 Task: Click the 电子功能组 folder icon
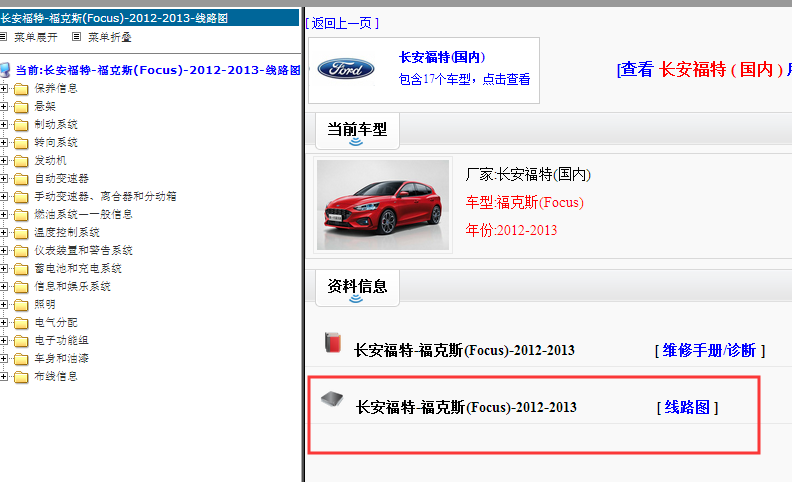click(21, 342)
